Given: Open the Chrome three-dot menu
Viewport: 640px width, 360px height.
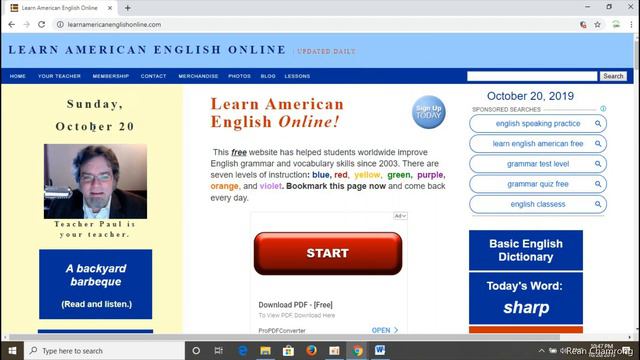Looking at the screenshot, I should pos(631,24).
